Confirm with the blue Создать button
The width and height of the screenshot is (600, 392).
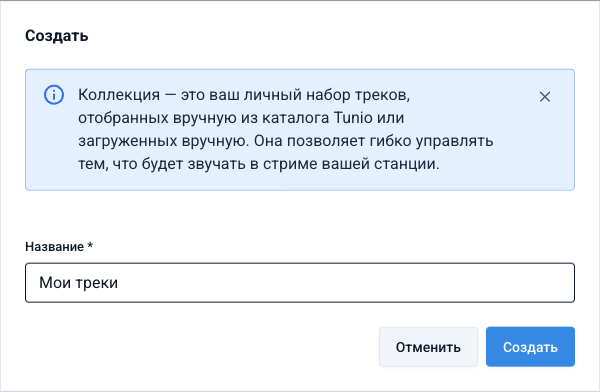[530, 347]
